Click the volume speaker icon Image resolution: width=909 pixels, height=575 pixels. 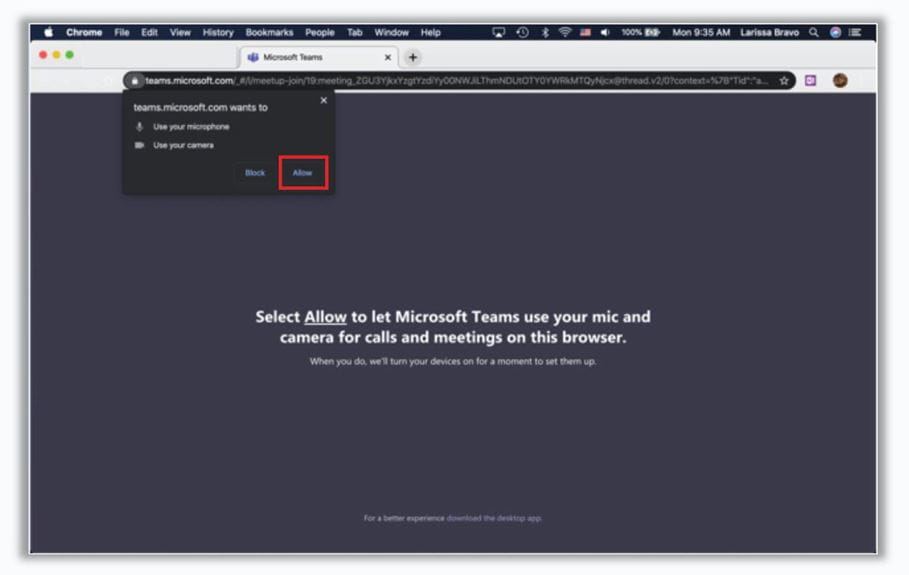pyautogui.click(x=605, y=32)
